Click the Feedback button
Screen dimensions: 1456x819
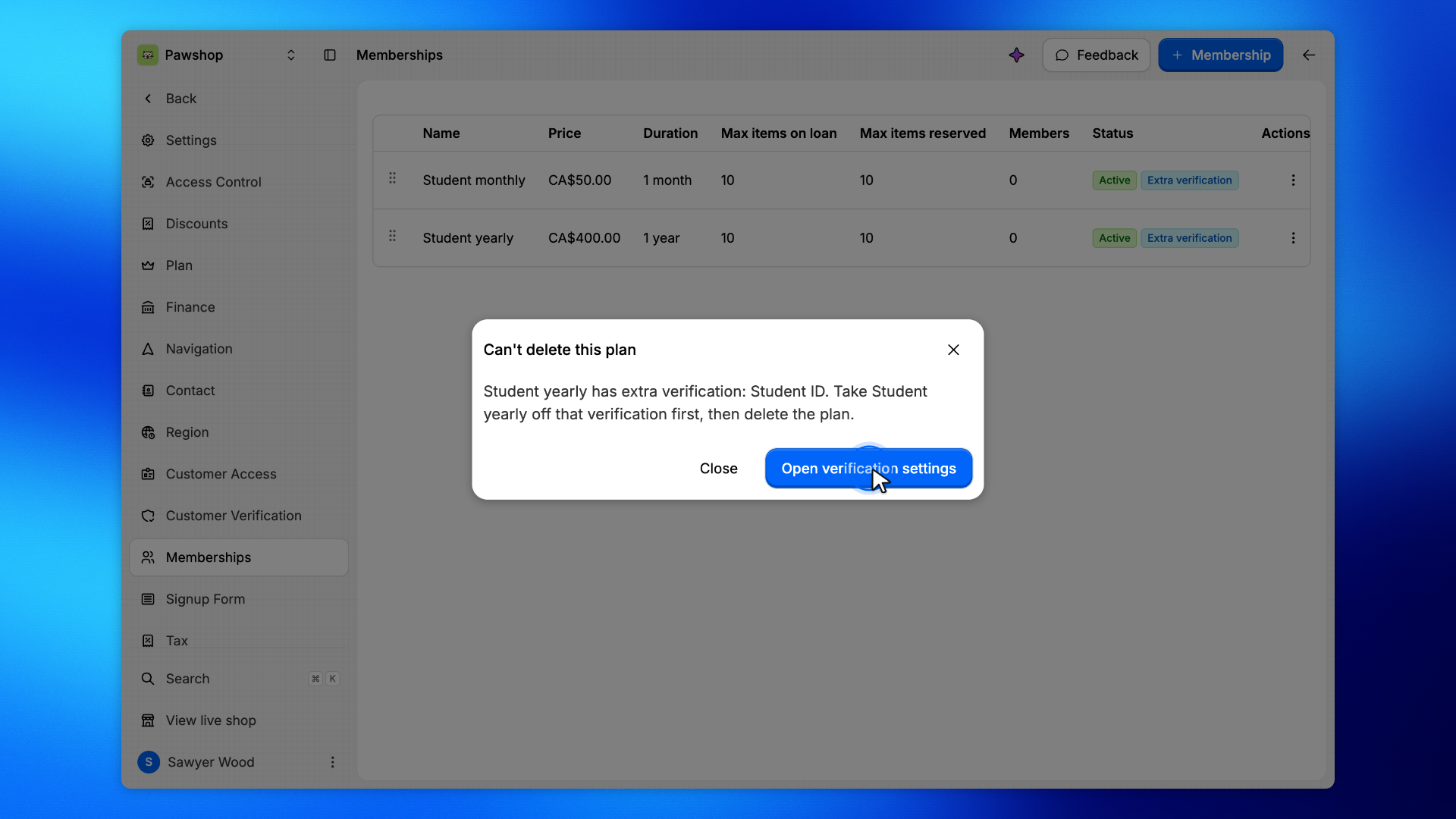[x=1097, y=55]
